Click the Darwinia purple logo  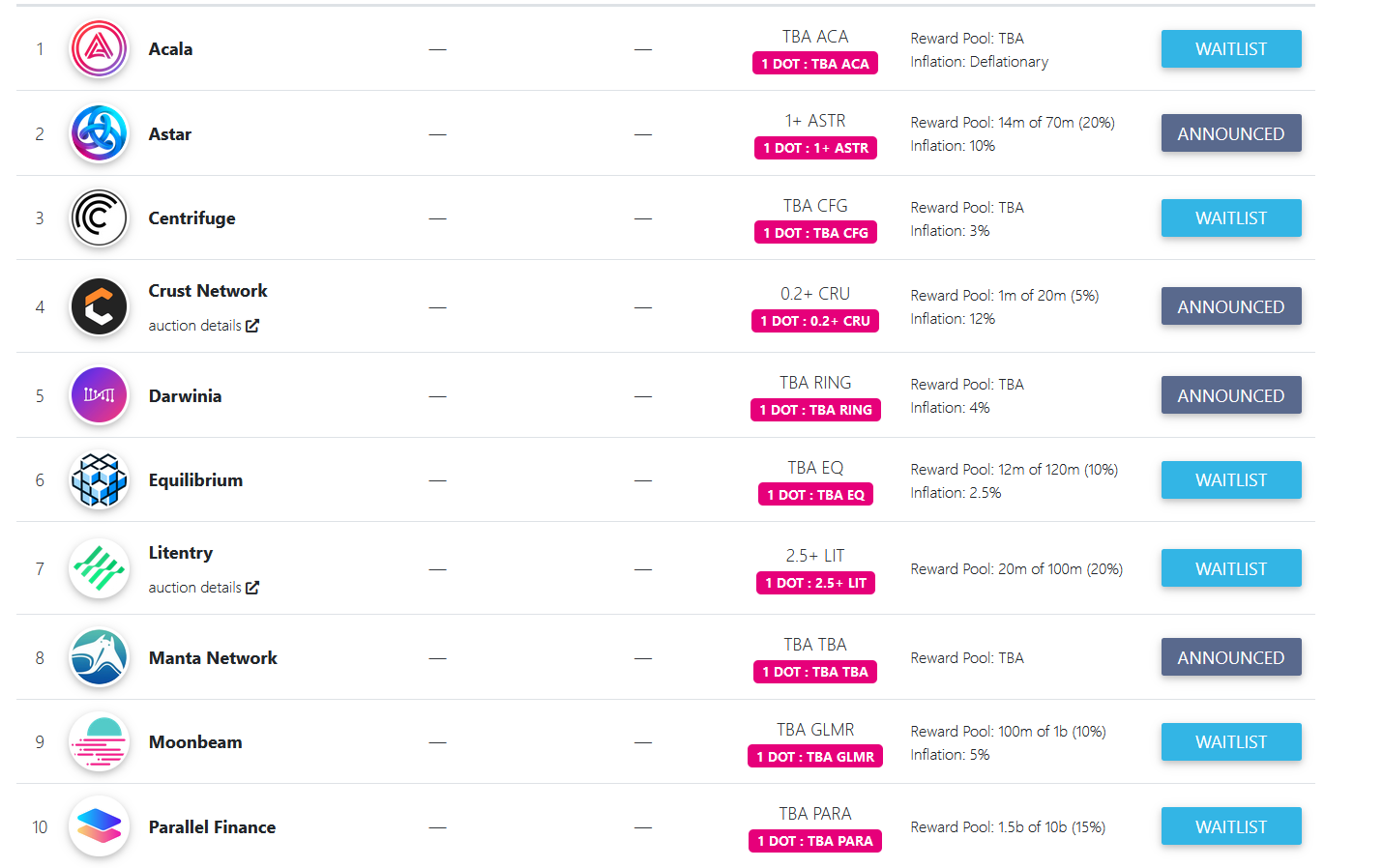tap(99, 395)
